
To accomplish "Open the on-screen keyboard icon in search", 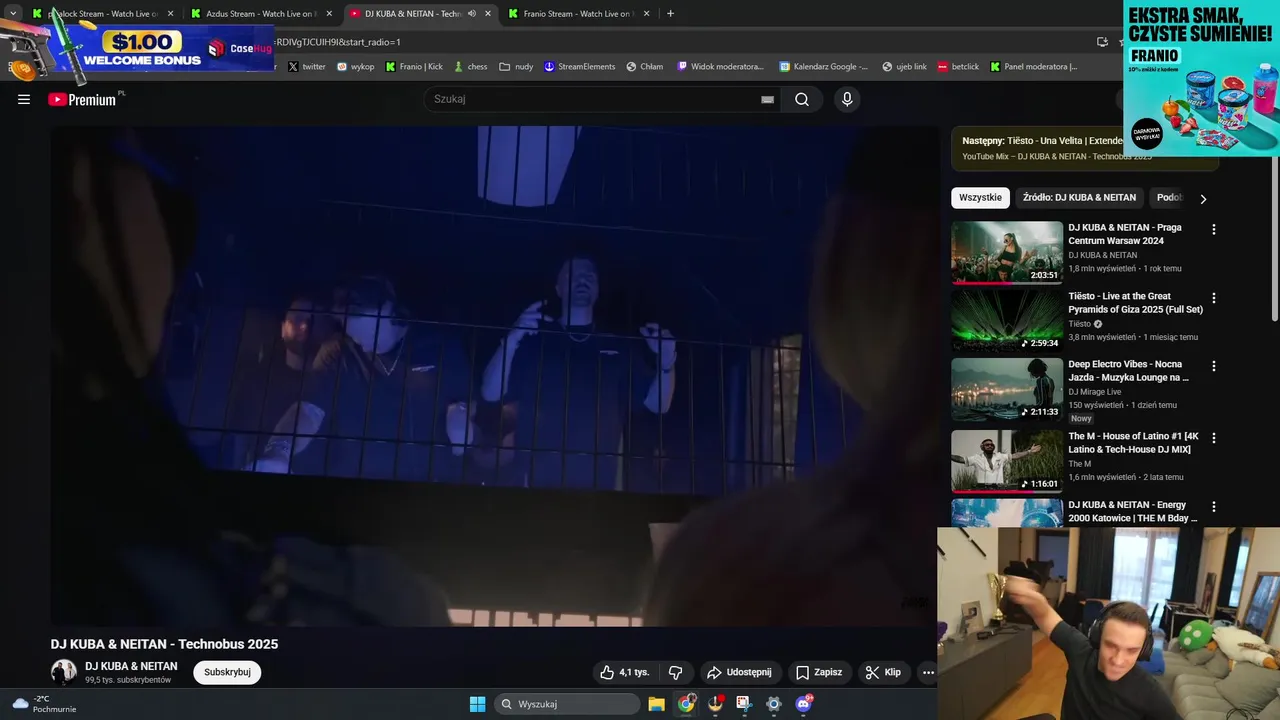I will click(x=767, y=99).
